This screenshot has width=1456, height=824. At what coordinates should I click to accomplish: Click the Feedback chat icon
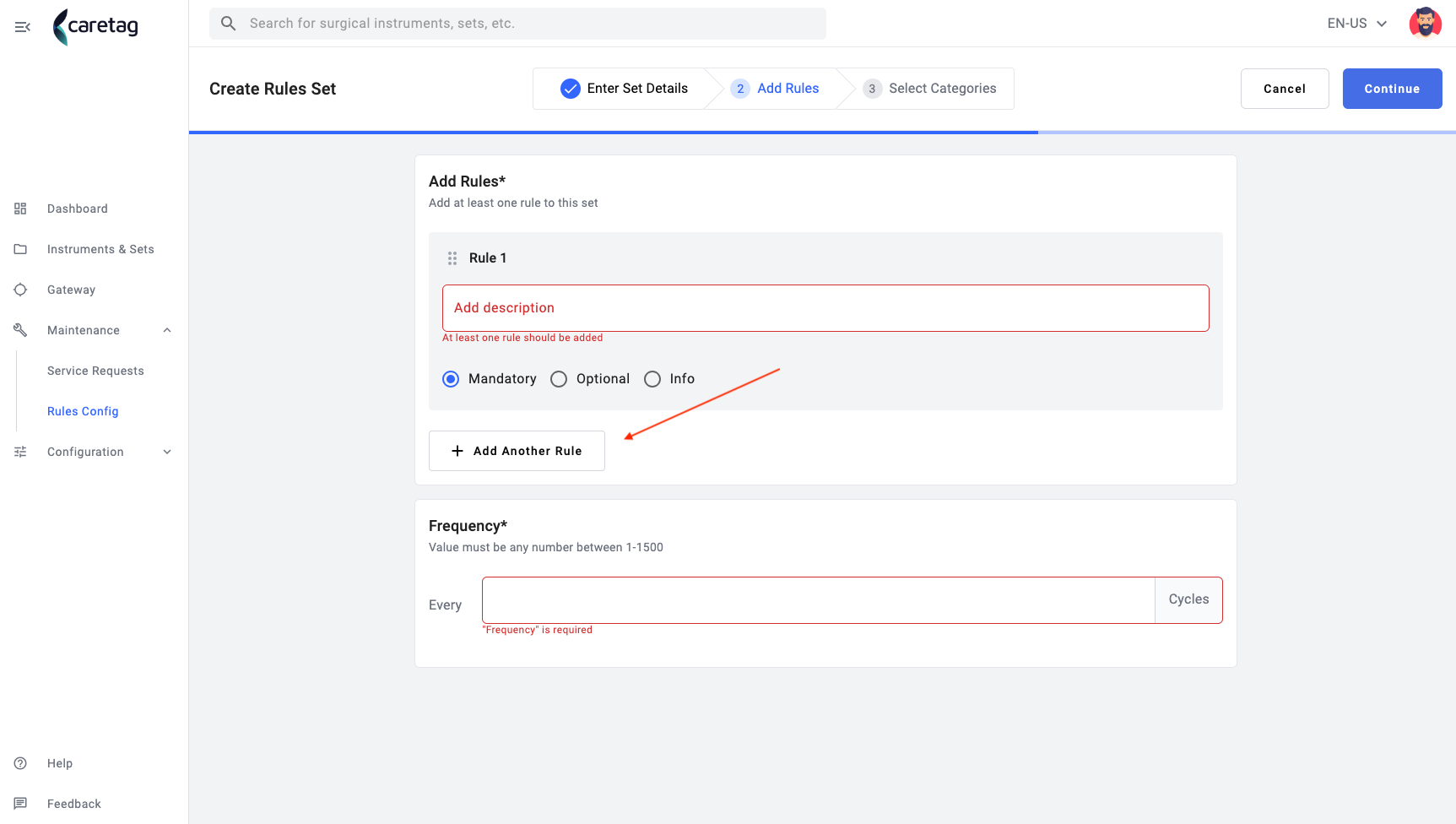[x=20, y=804]
